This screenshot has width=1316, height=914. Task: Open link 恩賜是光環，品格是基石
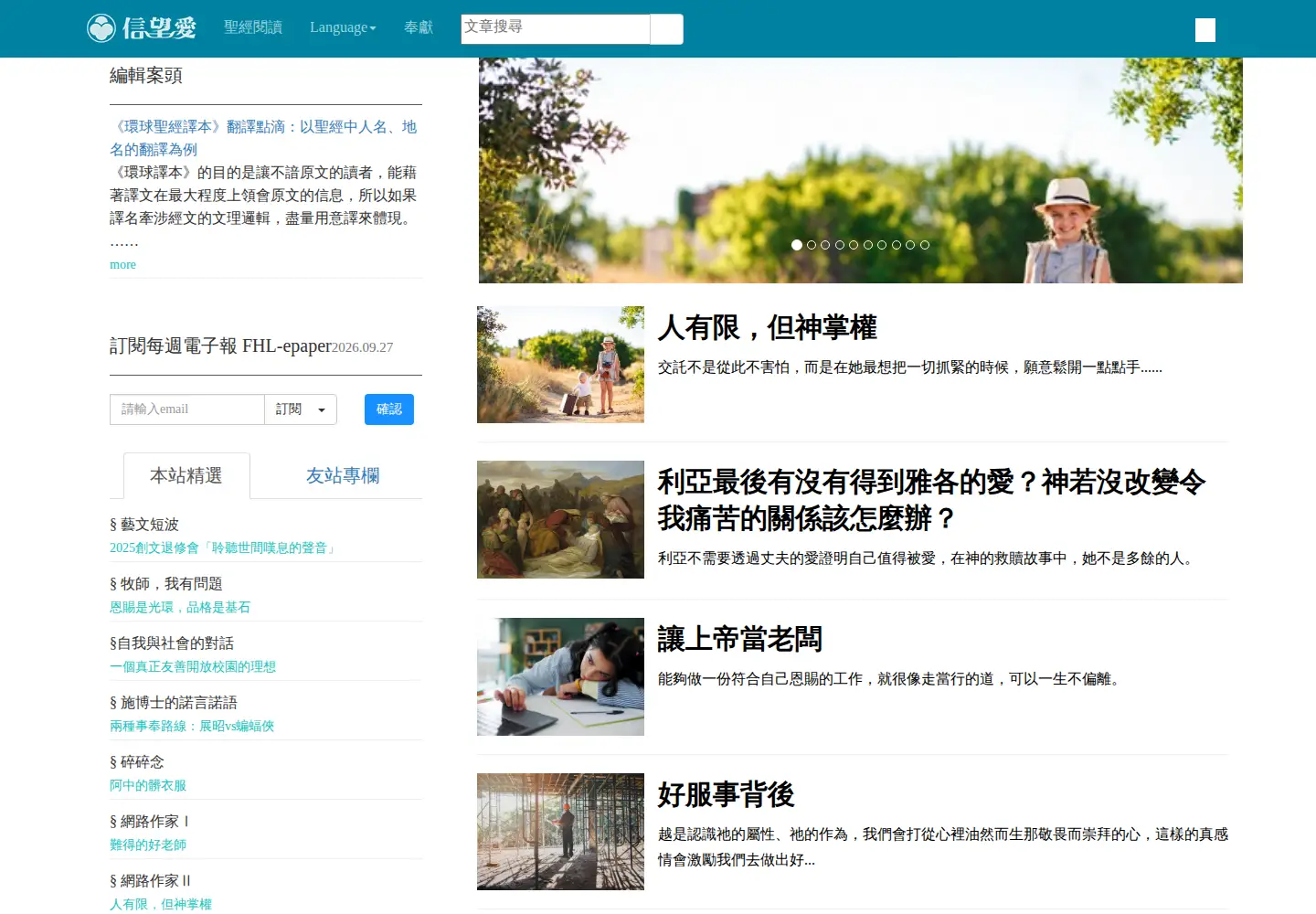pos(180,607)
